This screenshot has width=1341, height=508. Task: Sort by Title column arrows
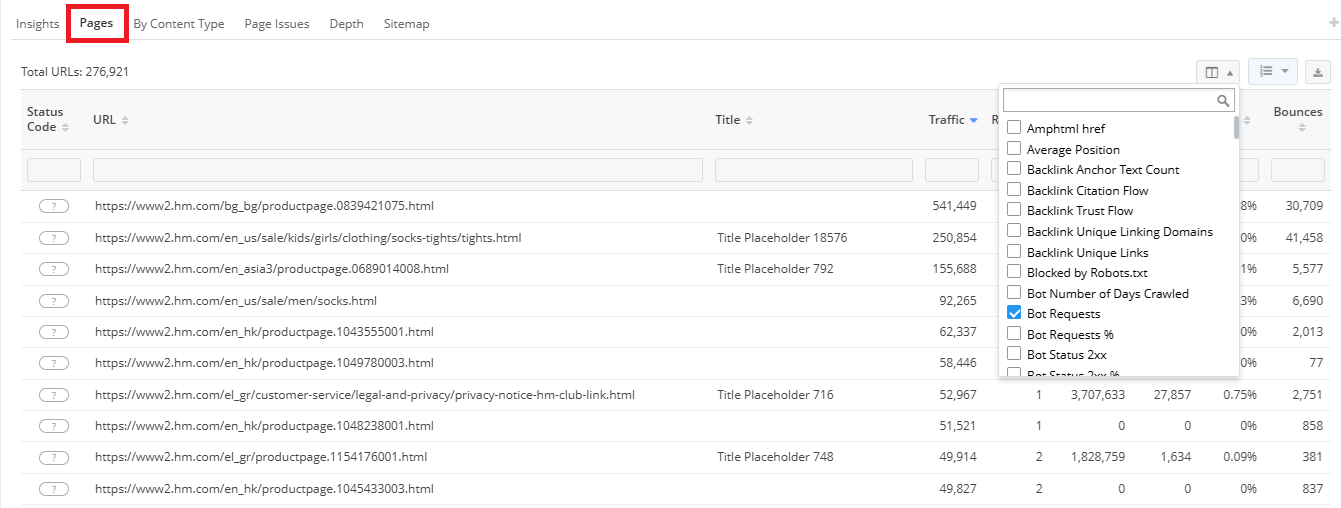[x=749, y=121]
